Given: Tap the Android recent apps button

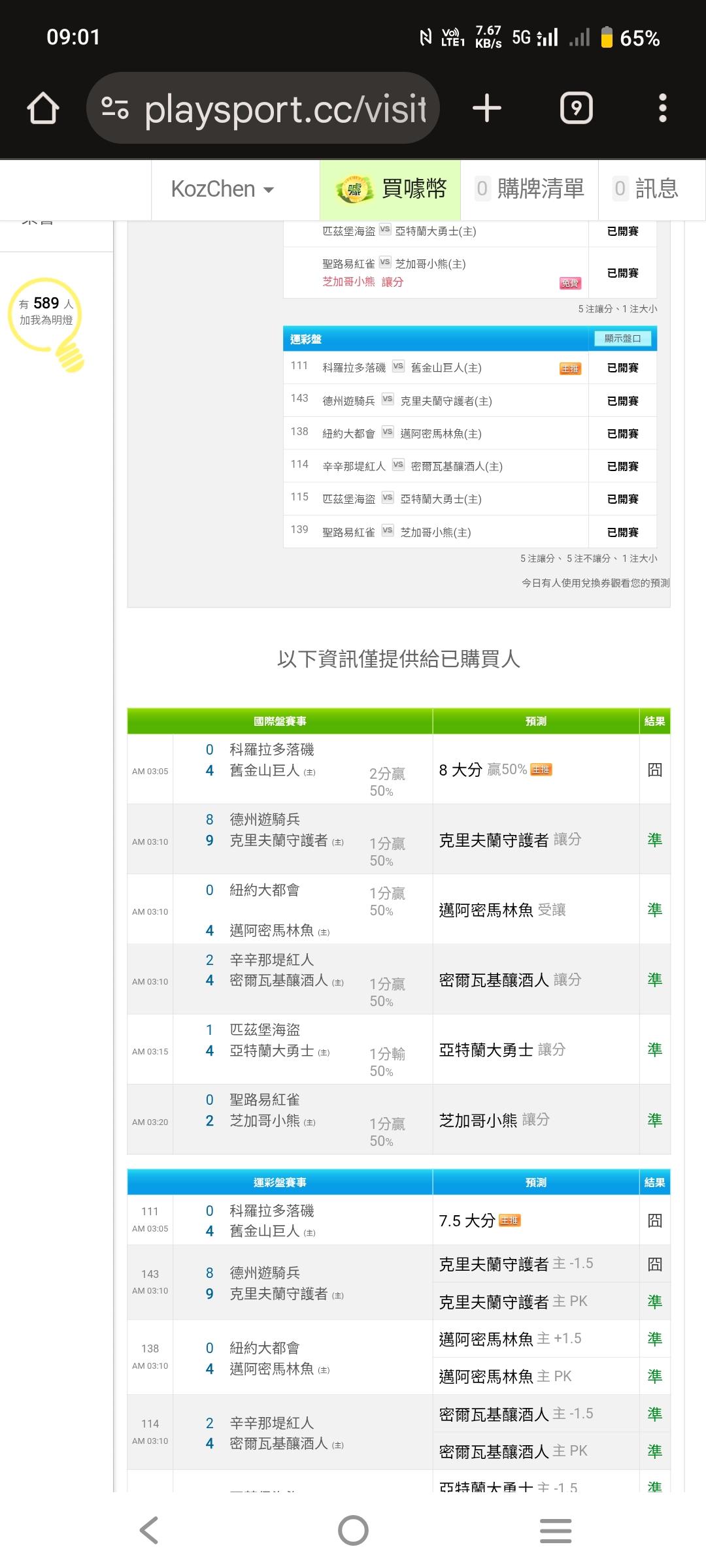Looking at the screenshot, I should point(556,1530).
